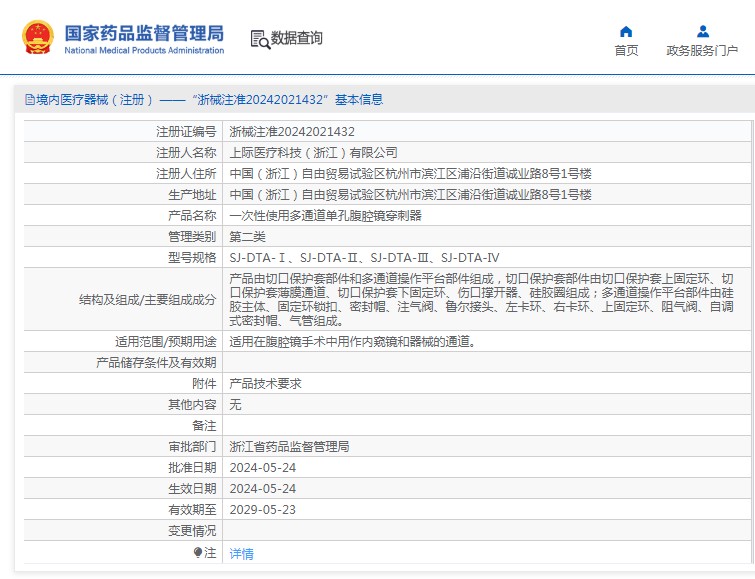
Task: Click 结构及组成/主要组成成分 label
Action: [x=147, y=300]
